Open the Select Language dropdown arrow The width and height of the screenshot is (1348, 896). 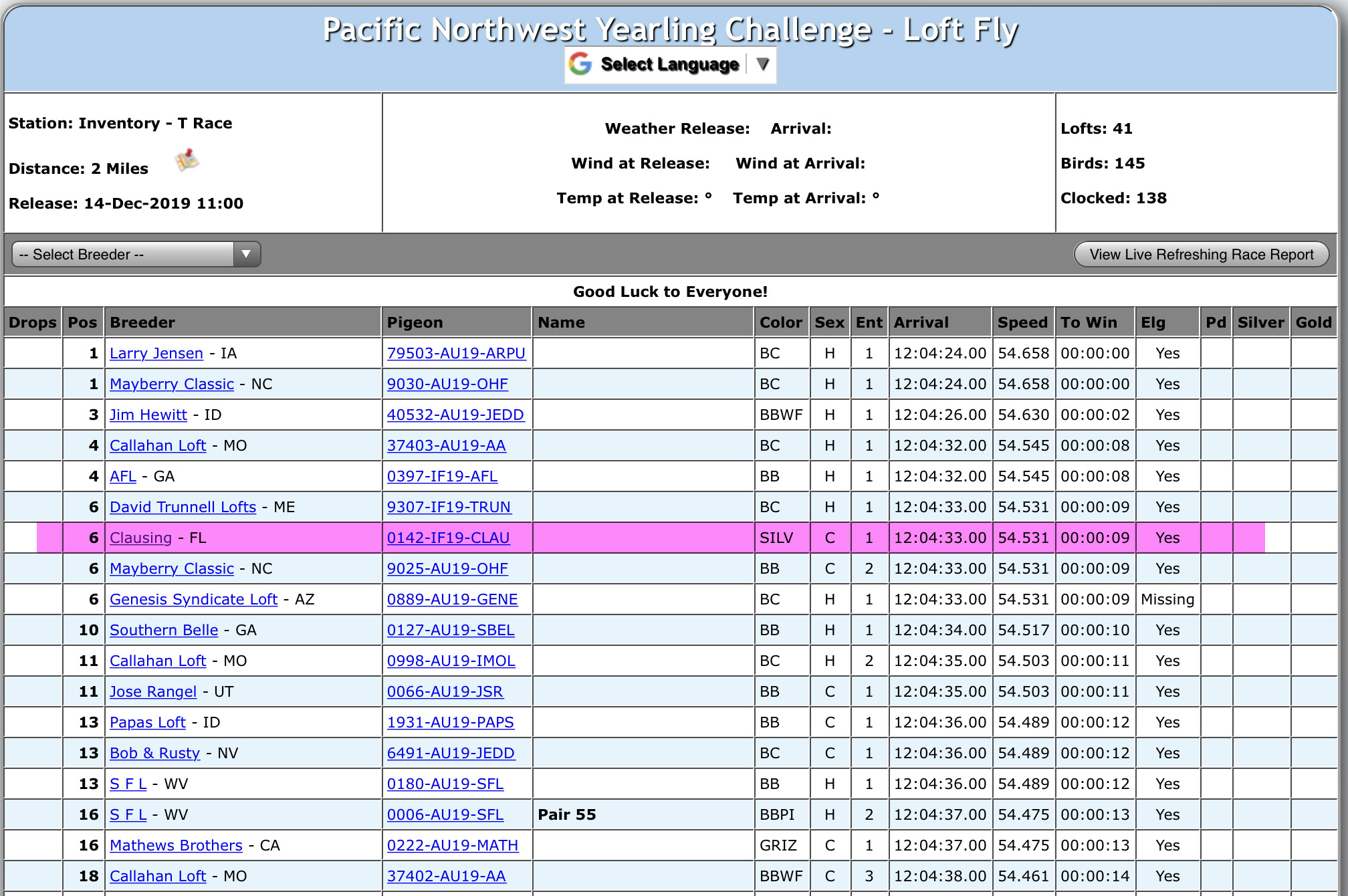point(762,64)
